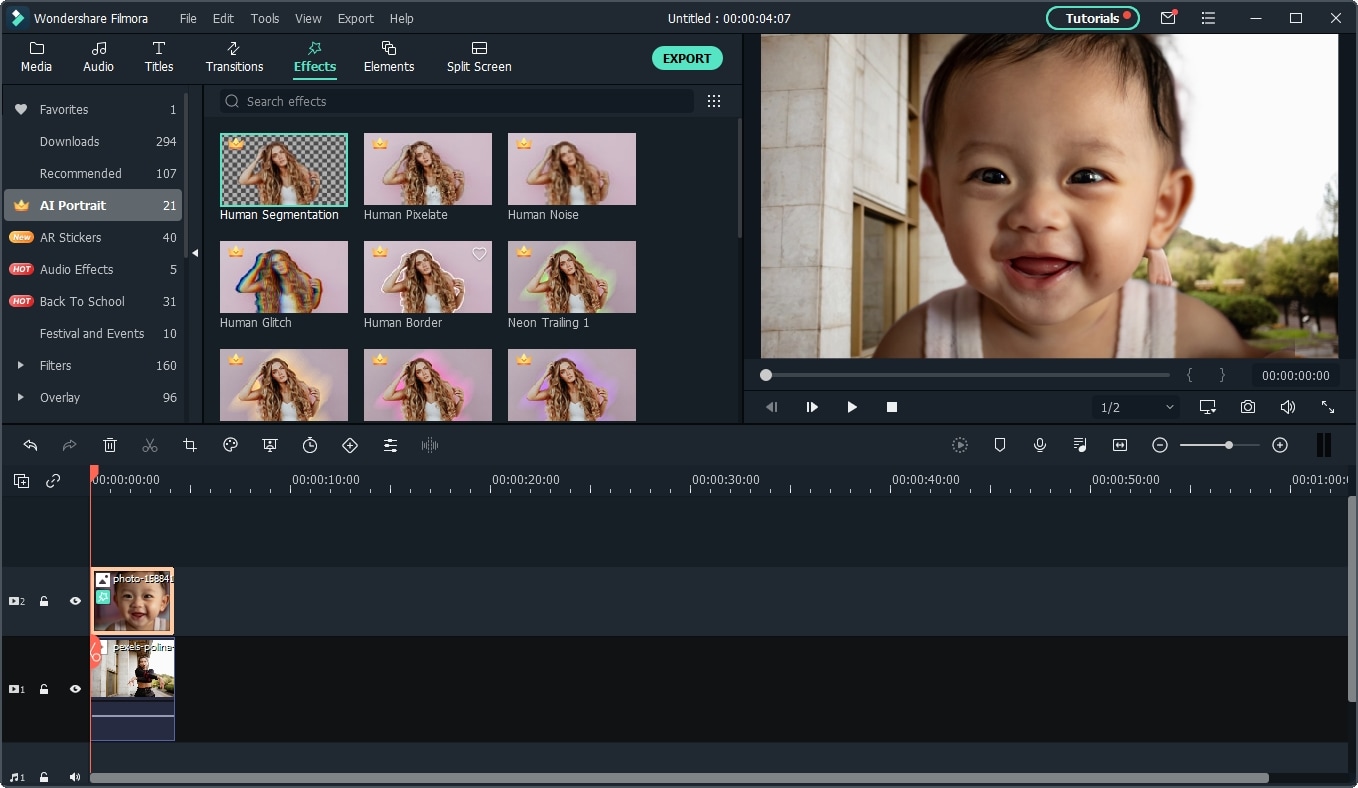Lock video track 1
Image resolution: width=1358 pixels, height=788 pixels.
(44, 689)
